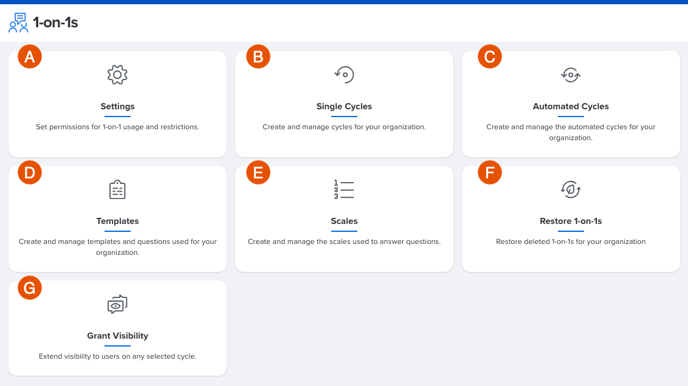This screenshot has height=386, width=688.
Task: Click the orange E marker badge
Action: pos(258,172)
